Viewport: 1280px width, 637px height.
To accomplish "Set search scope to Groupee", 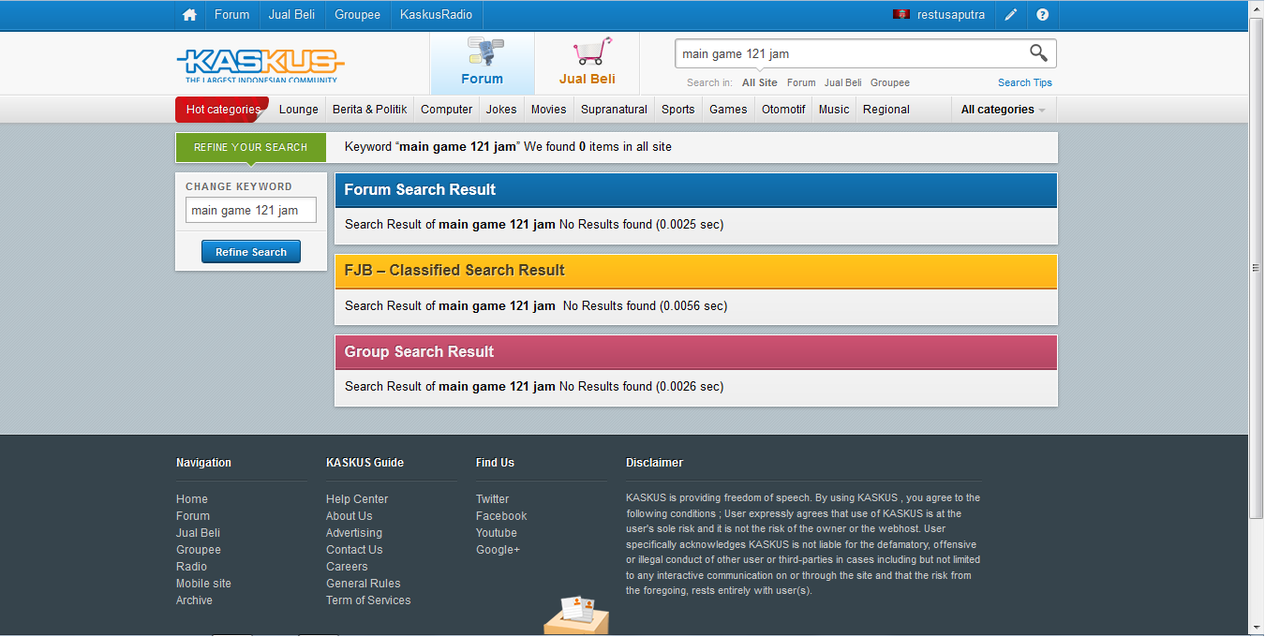I will coord(890,83).
